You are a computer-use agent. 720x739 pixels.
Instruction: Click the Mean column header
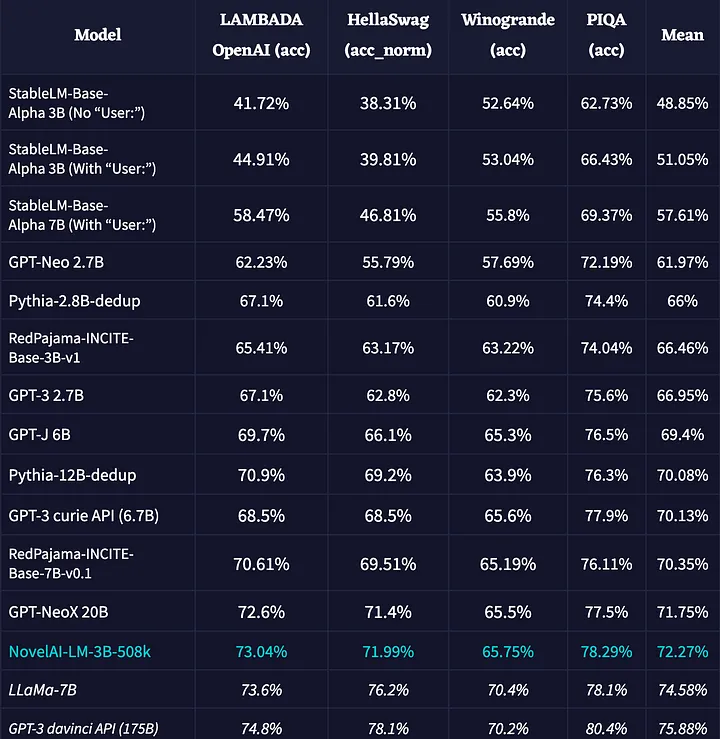(x=682, y=35)
